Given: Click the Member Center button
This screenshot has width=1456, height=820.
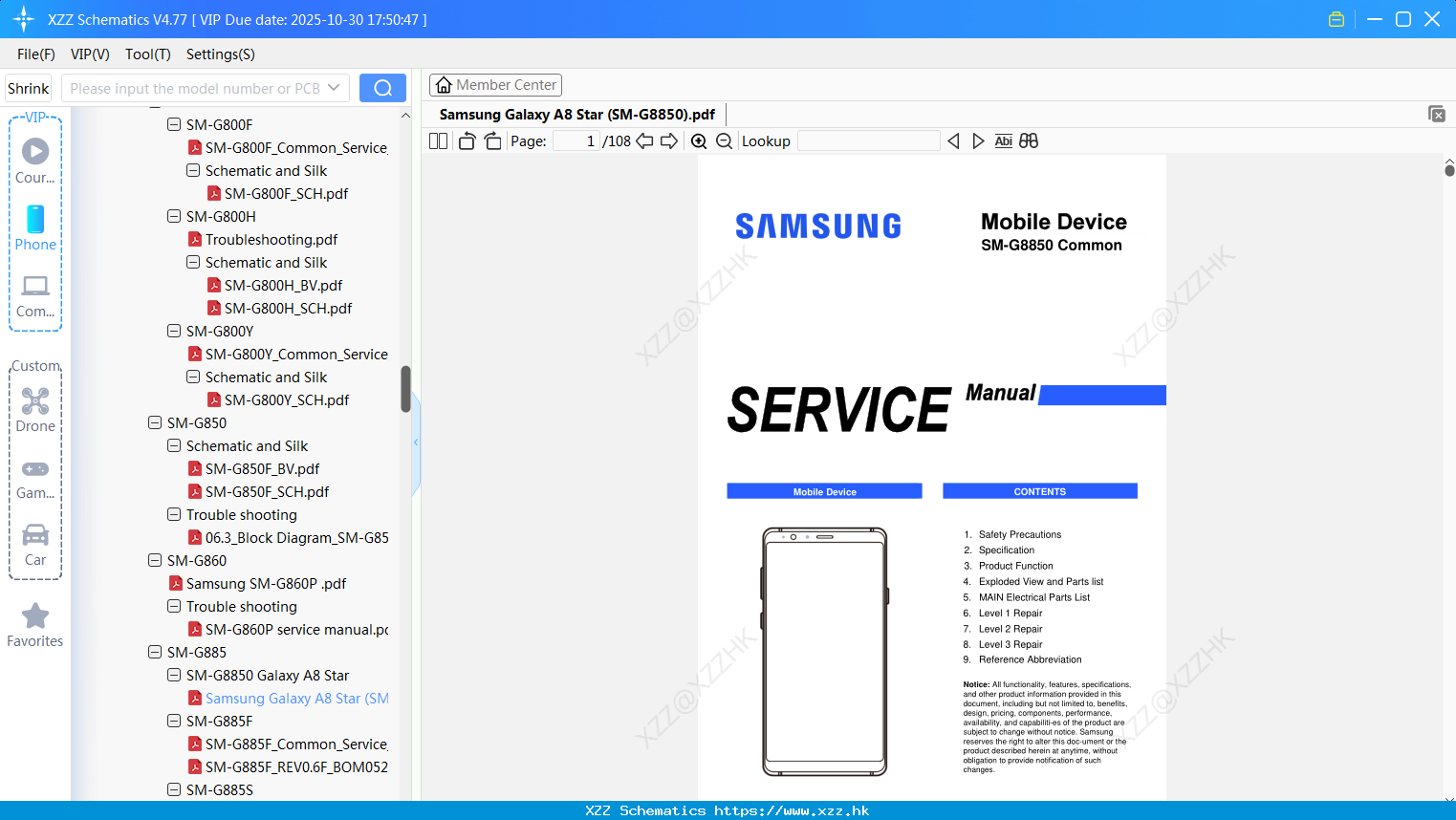Looking at the screenshot, I should pos(495,84).
